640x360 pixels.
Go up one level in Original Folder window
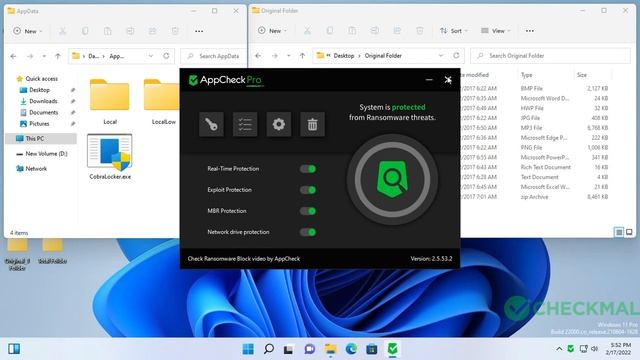302,56
